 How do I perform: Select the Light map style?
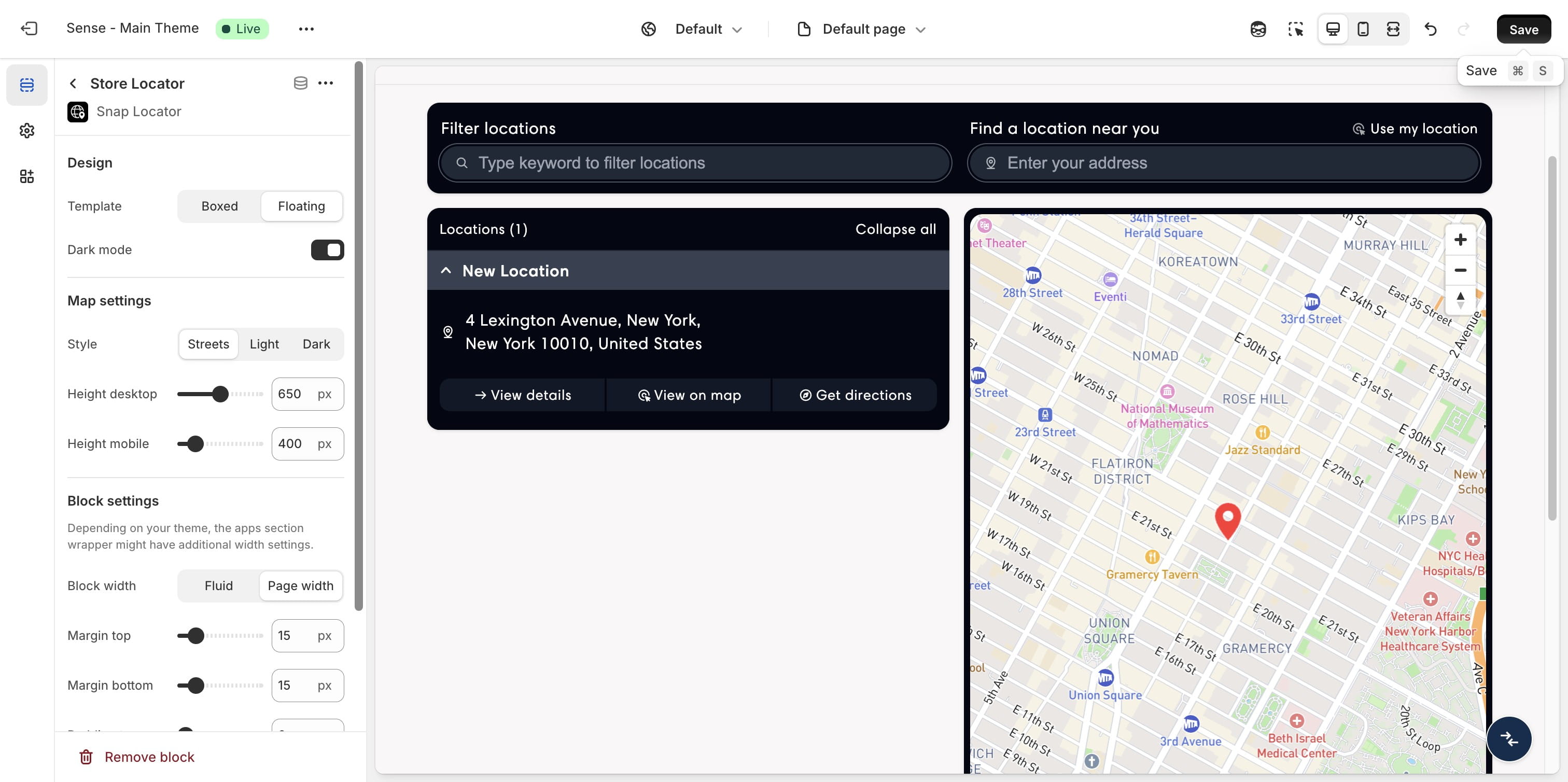click(263, 344)
